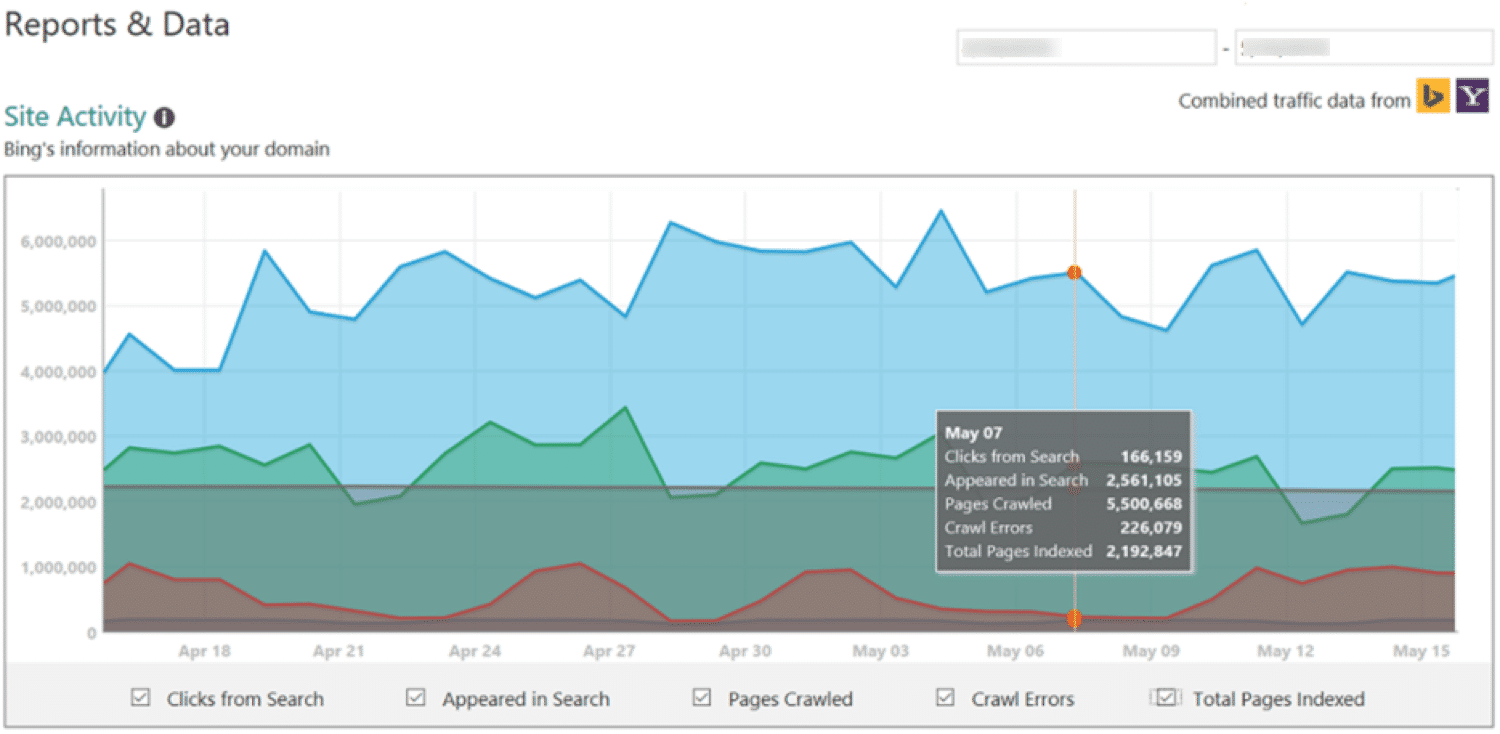The width and height of the screenshot is (1500, 734).
Task: Toggle the Pages Crawled checkbox
Action: point(701,697)
